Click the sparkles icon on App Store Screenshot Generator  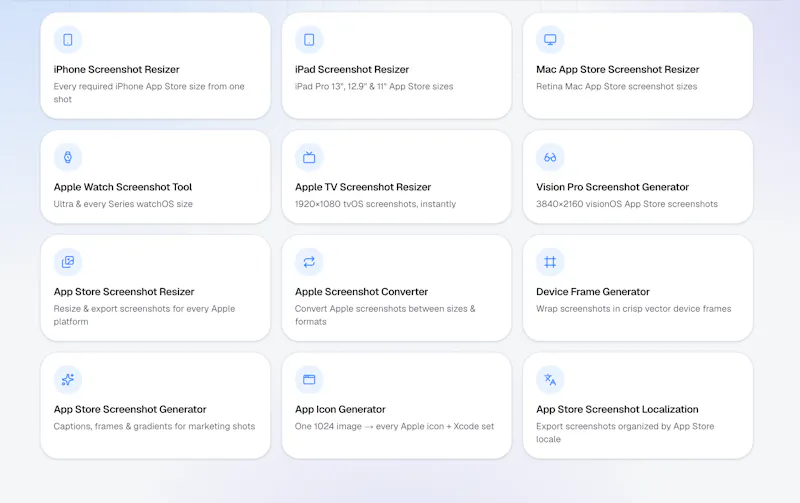[68, 380]
